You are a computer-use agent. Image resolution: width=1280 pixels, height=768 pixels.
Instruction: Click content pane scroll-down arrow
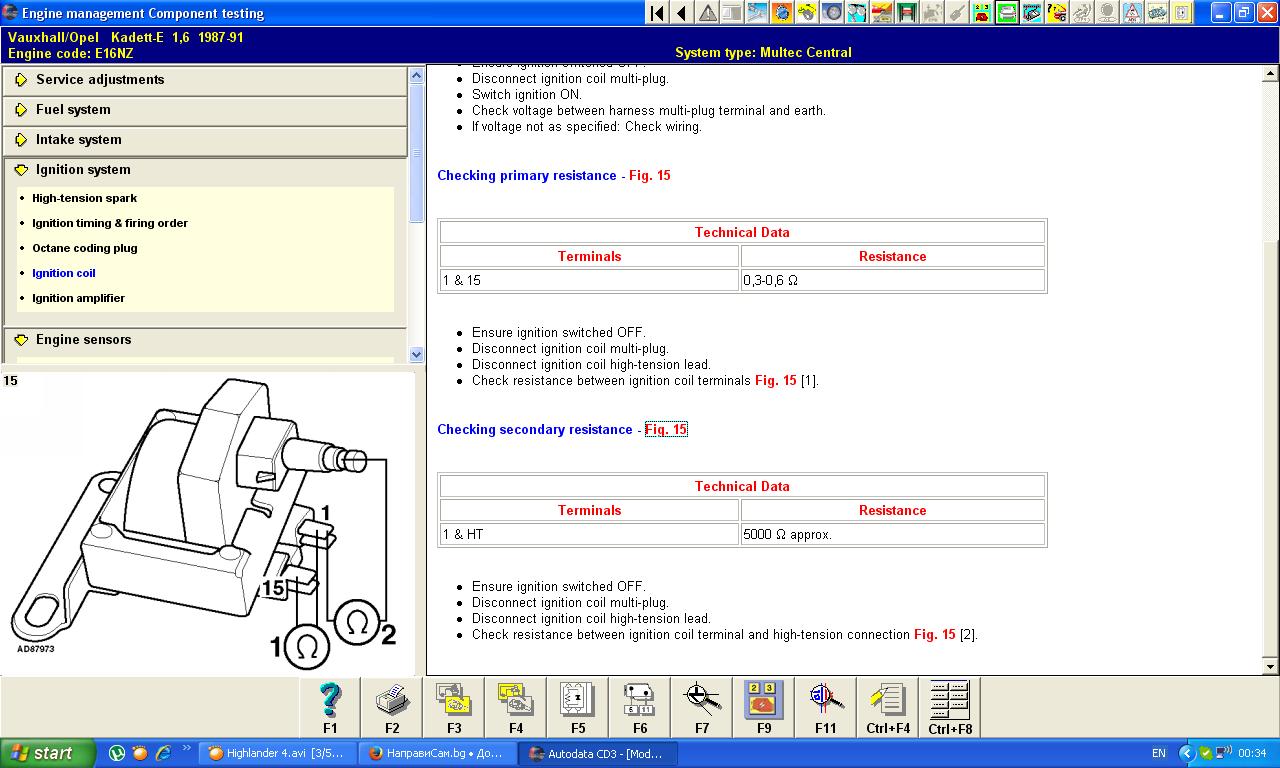pyautogui.click(x=1271, y=666)
